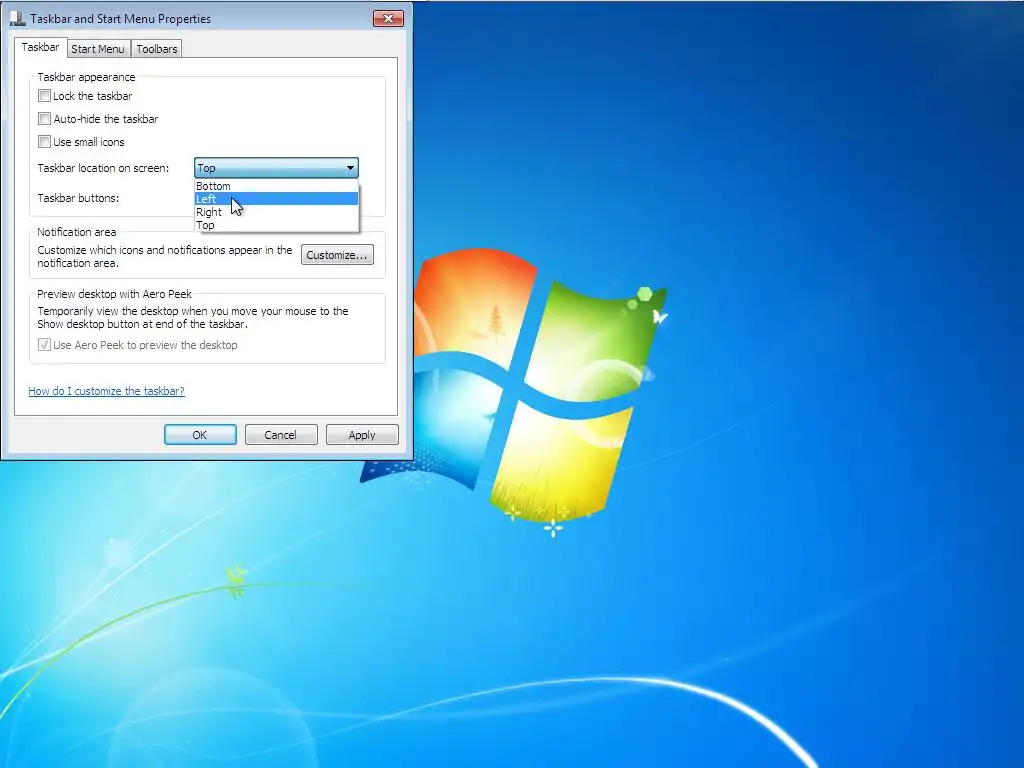Collapse the Taskbar location dropdown

point(350,168)
